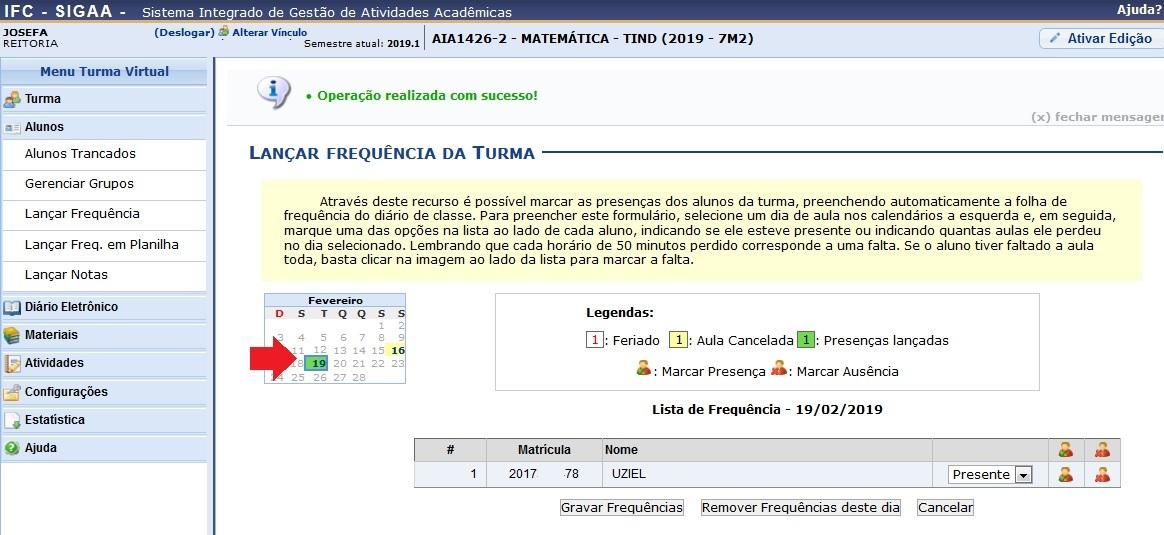
Task: Select day 12 in the Fevereiro calendar
Action: click(x=320, y=350)
